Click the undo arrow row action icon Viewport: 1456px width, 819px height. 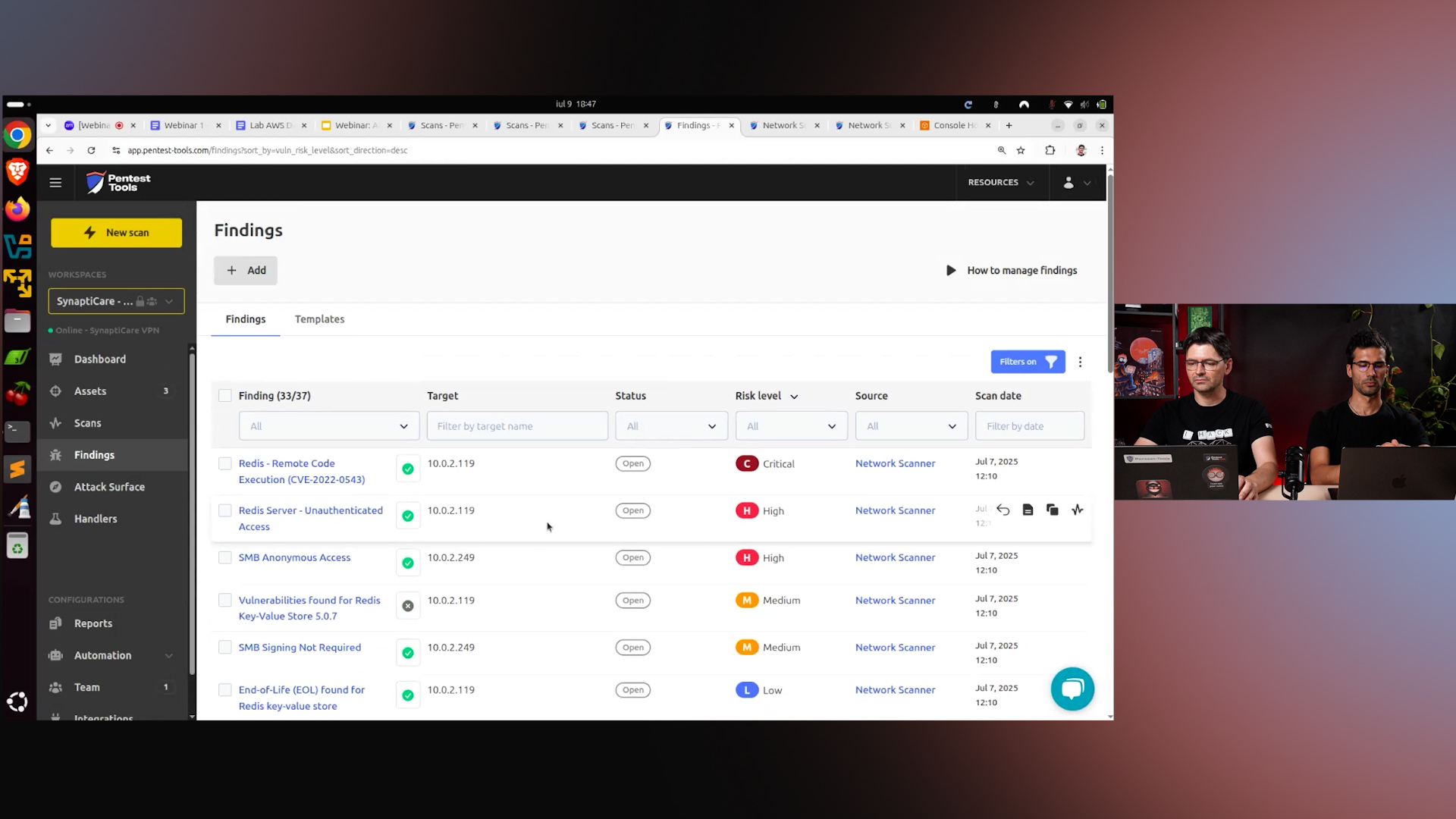point(1003,510)
